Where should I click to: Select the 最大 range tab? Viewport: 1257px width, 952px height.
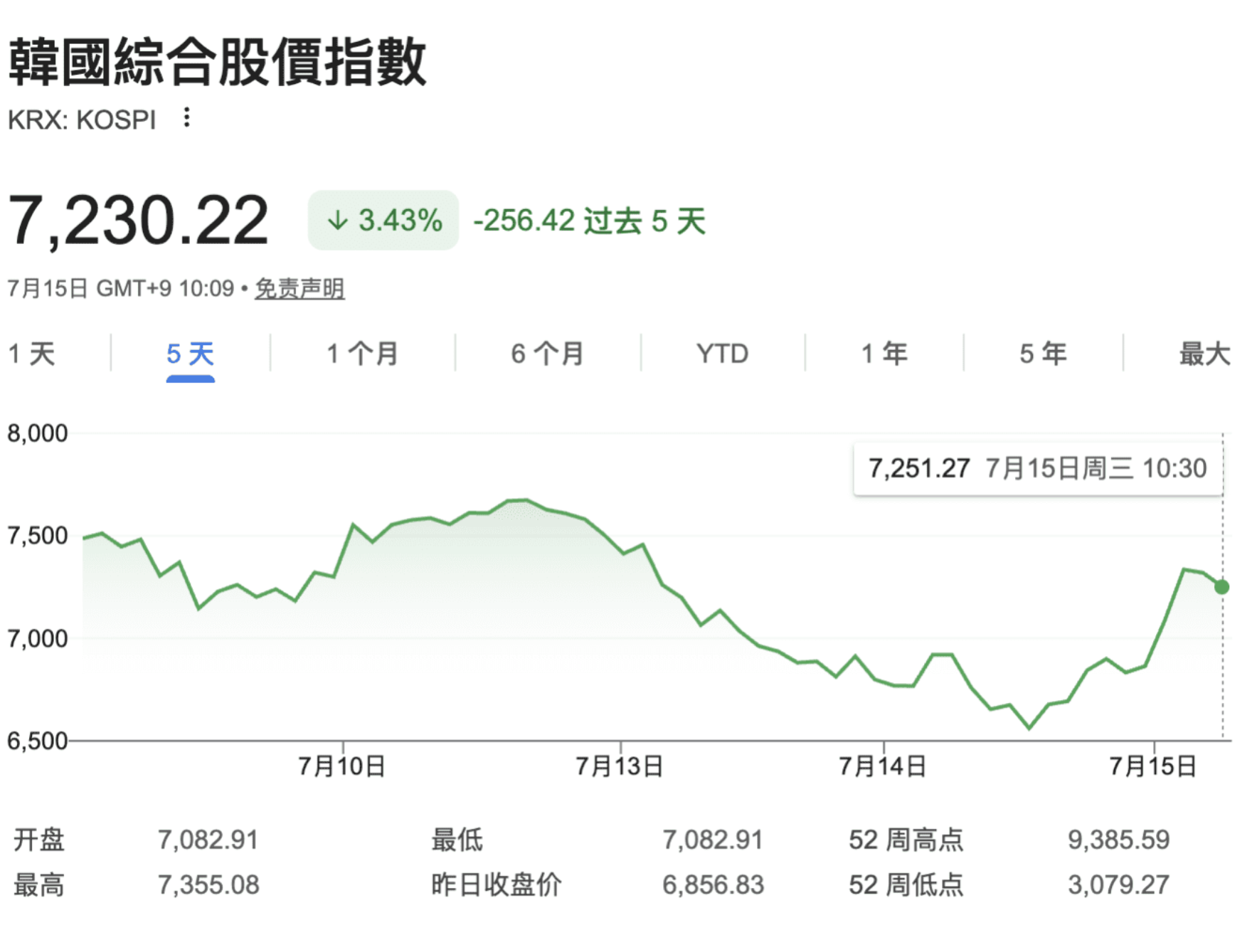pos(1204,354)
